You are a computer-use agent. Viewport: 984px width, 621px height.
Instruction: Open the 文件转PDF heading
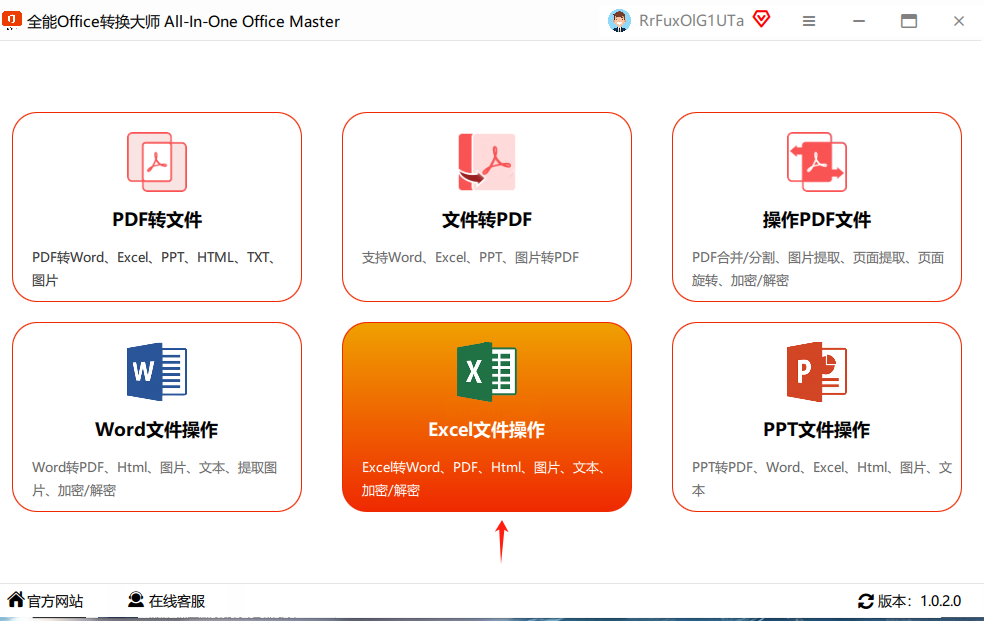[487, 220]
